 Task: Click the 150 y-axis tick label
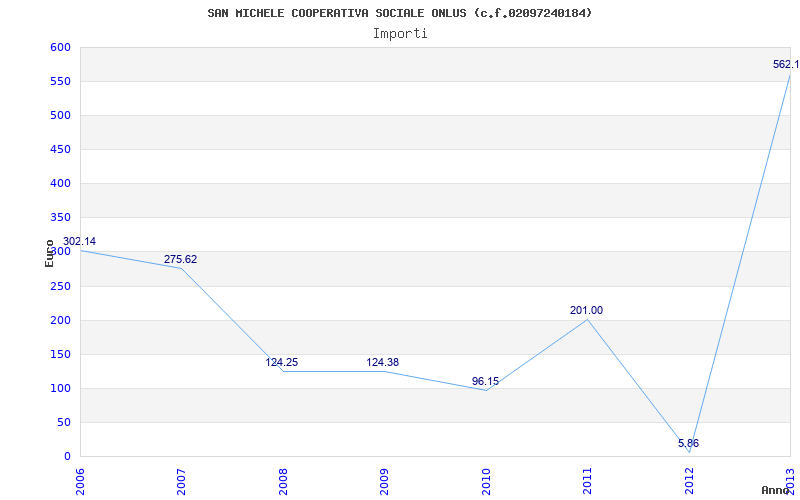tap(60, 355)
